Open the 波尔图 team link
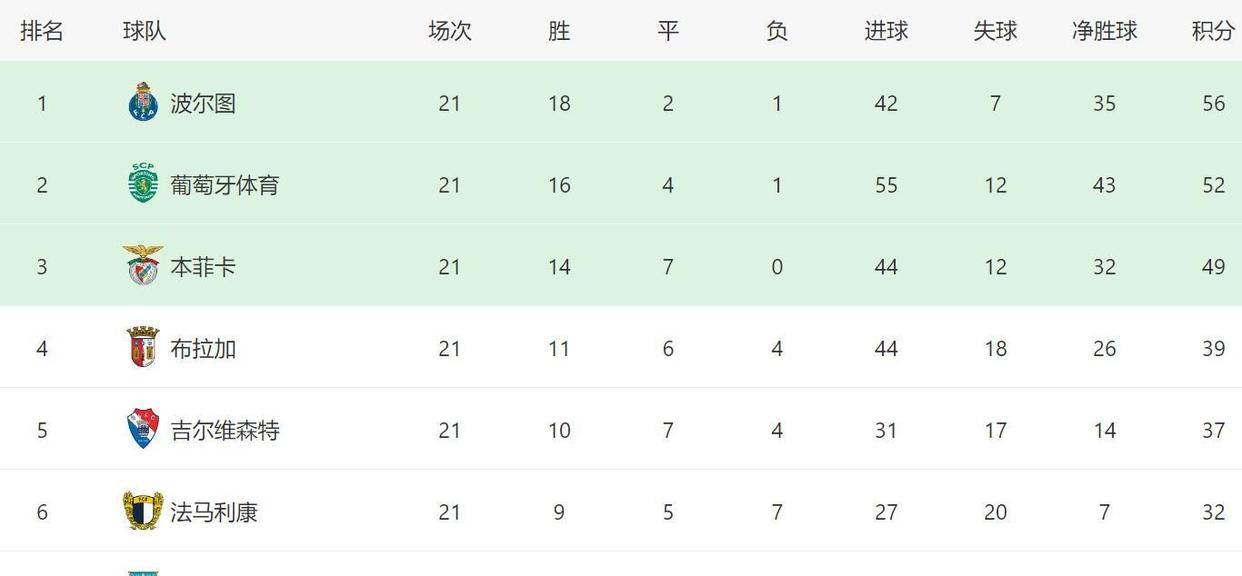Viewport: 1242px width, 576px height. pyautogui.click(x=203, y=103)
